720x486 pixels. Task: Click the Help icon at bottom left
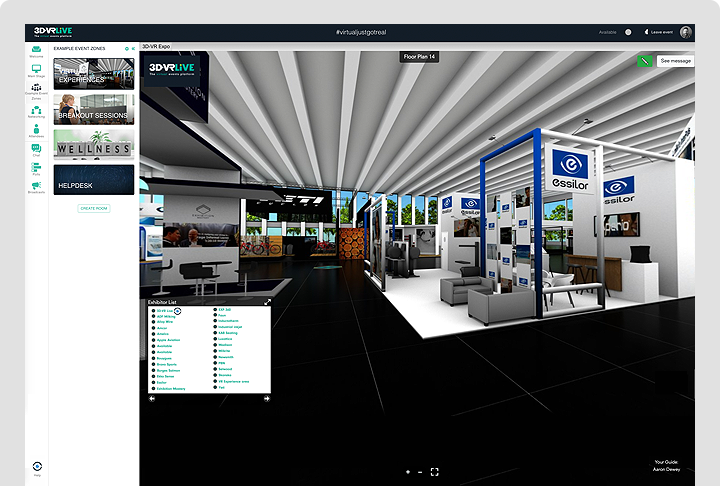(37, 467)
